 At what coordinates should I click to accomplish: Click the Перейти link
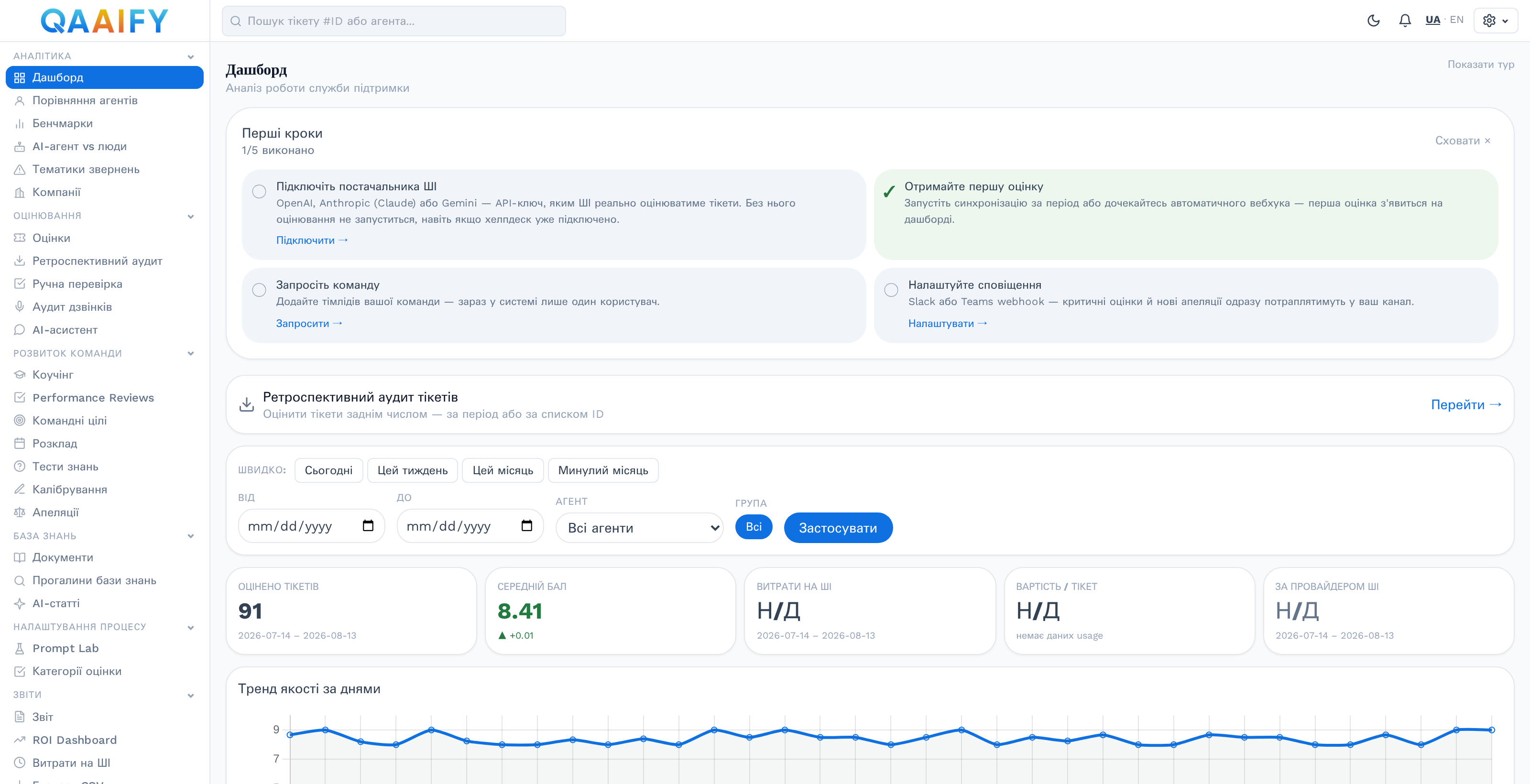(1466, 404)
